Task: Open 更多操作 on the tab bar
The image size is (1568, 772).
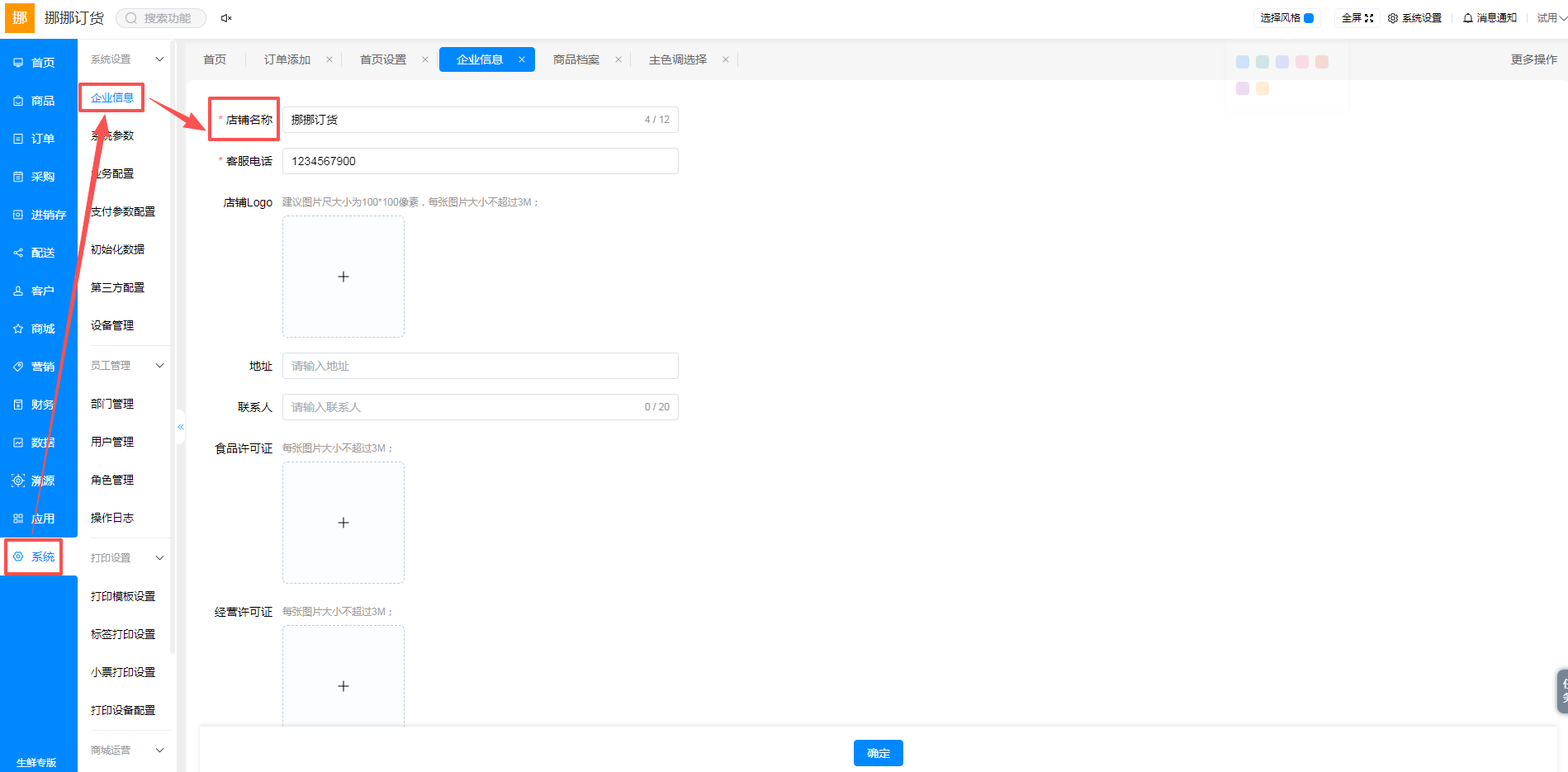Action: pos(1534,59)
